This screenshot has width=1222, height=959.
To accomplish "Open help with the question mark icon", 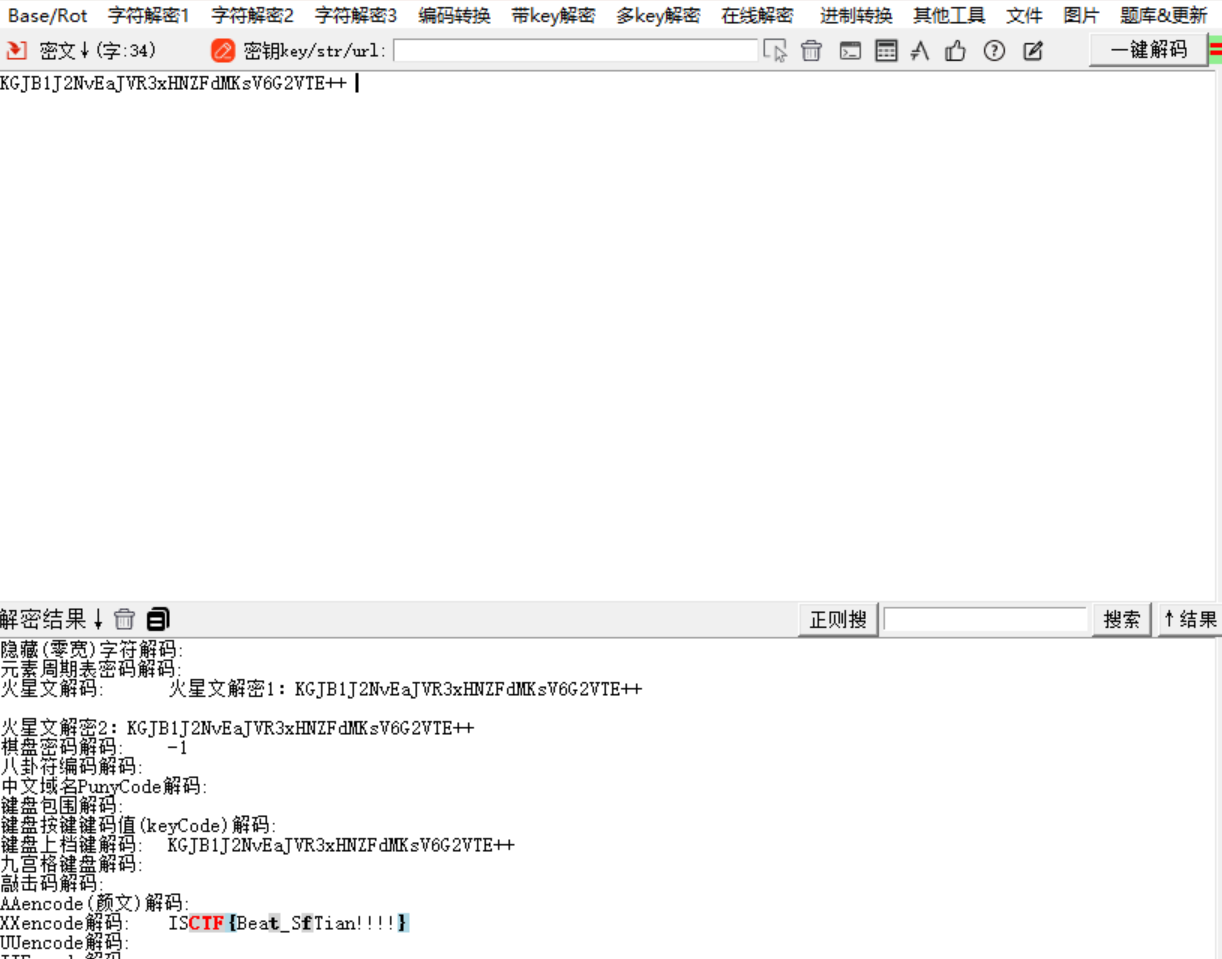I will pos(994,50).
